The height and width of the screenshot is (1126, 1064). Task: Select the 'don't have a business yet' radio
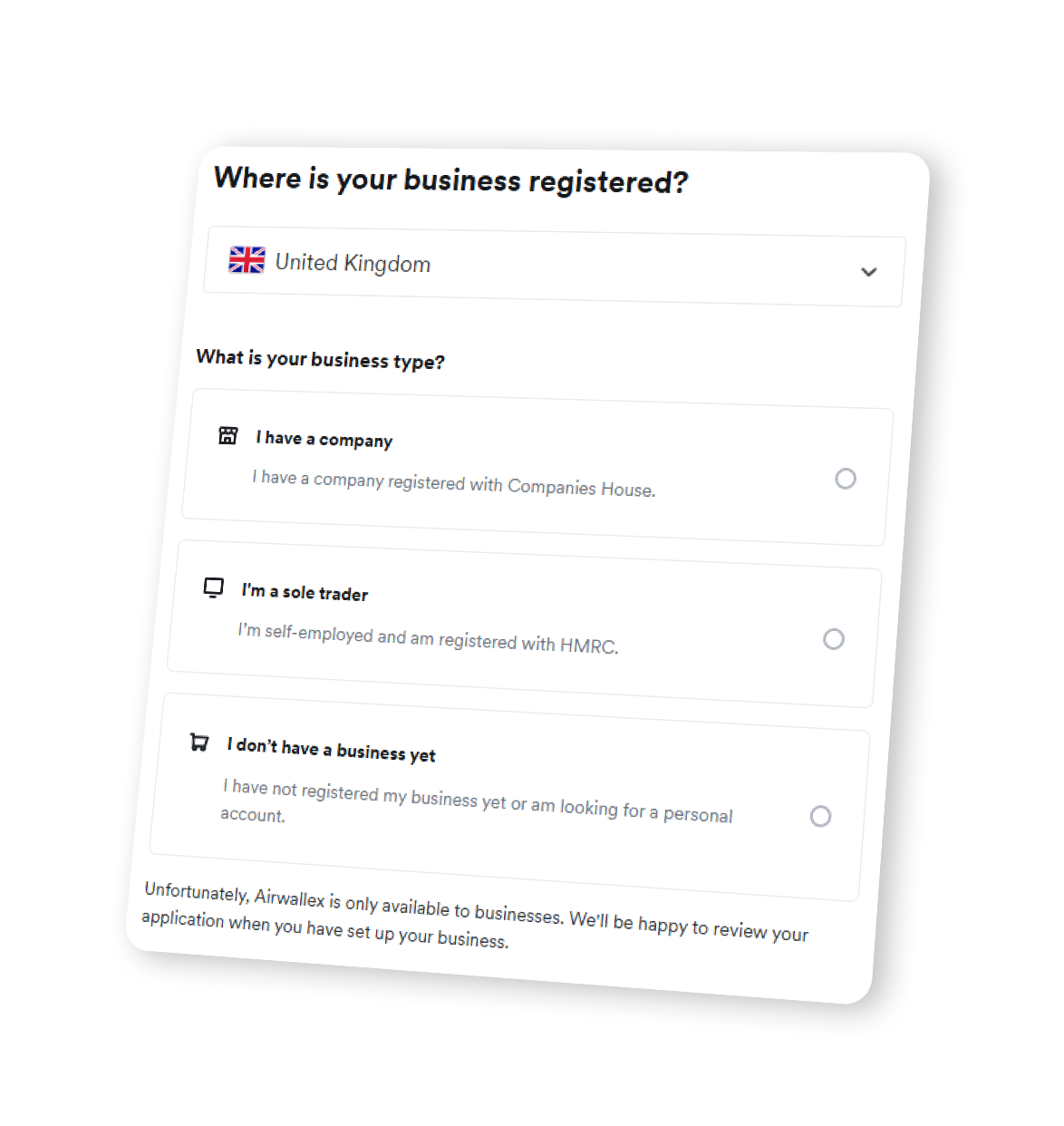(x=820, y=816)
